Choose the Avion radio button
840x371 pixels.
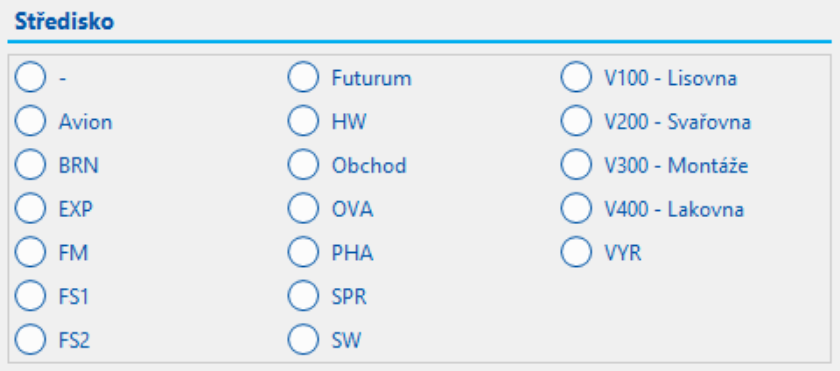pyautogui.click(x=30, y=121)
